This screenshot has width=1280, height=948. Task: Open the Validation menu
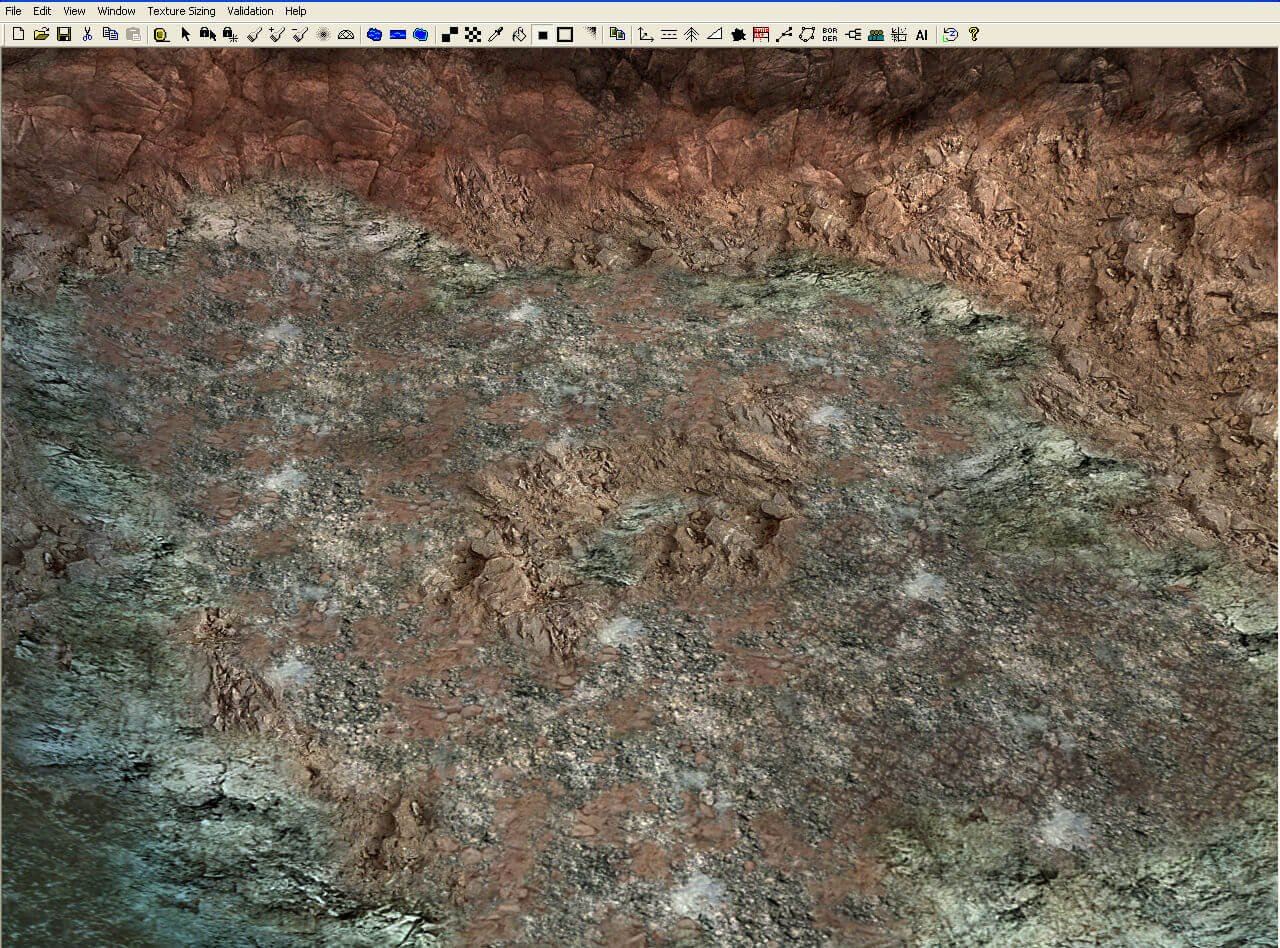[x=250, y=11]
